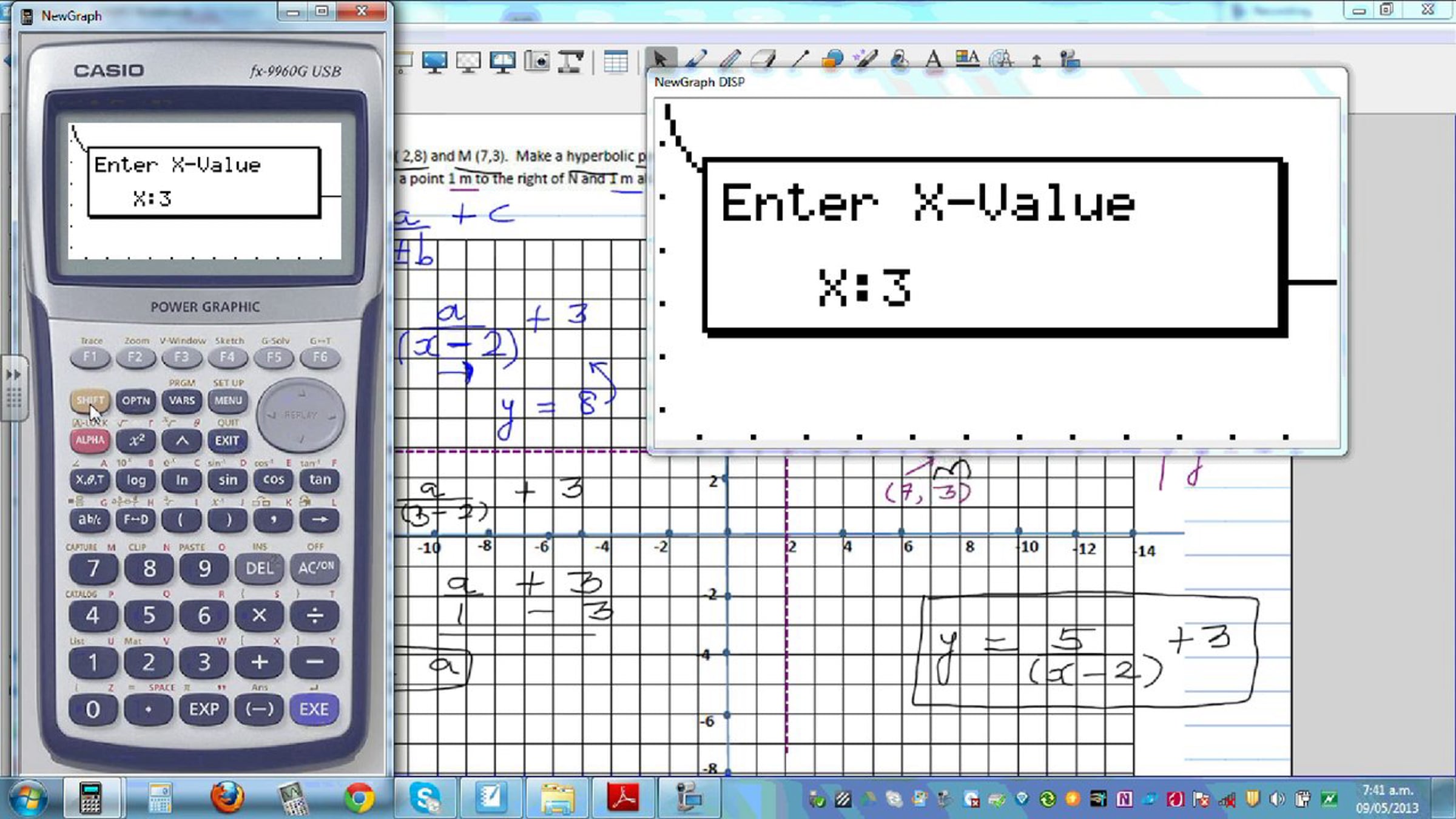
Task: Open calculator MENU
Action: click(228, 400)
